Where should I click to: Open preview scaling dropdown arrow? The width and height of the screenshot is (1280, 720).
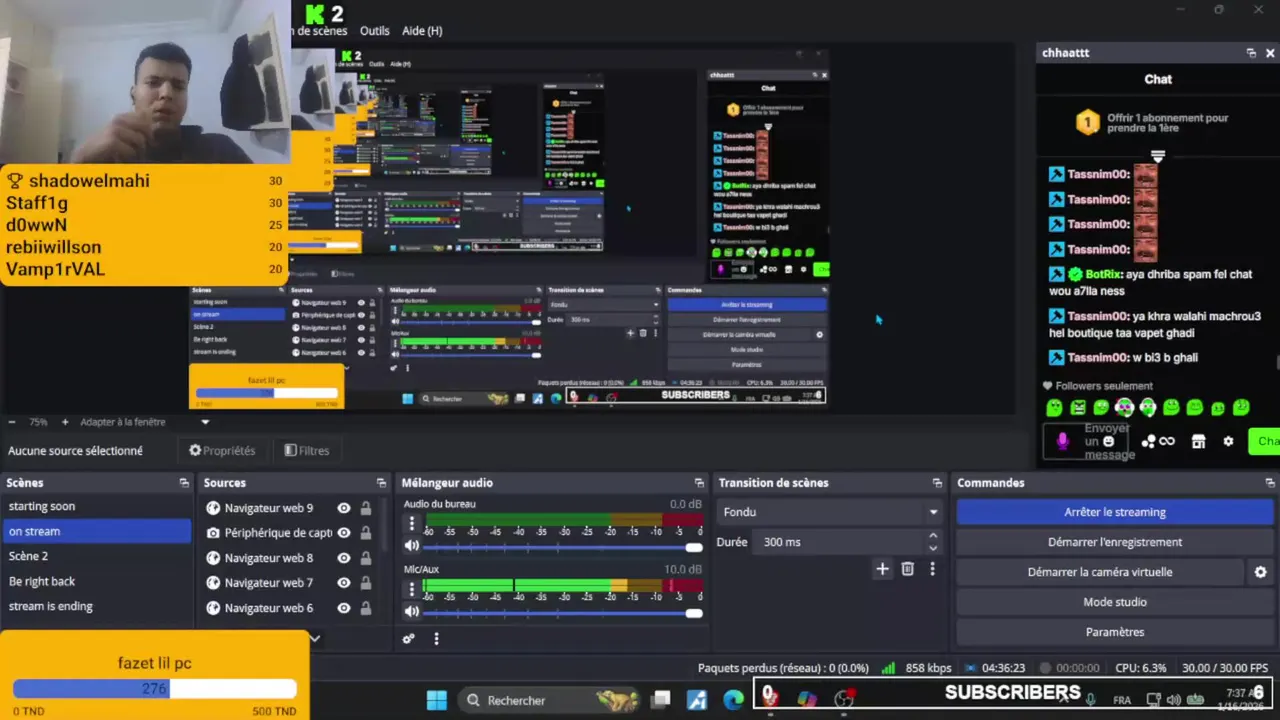coord(205,422)
